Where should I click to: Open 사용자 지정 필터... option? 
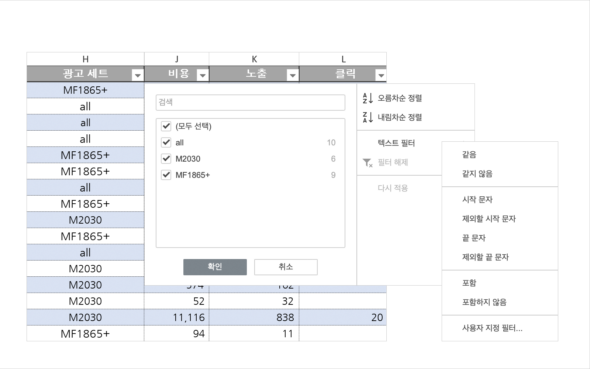click(x=492, y=328)
